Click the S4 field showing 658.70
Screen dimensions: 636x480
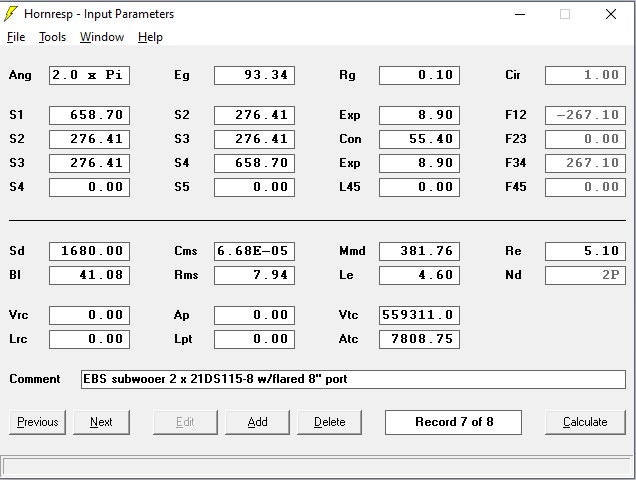[254, 163]
